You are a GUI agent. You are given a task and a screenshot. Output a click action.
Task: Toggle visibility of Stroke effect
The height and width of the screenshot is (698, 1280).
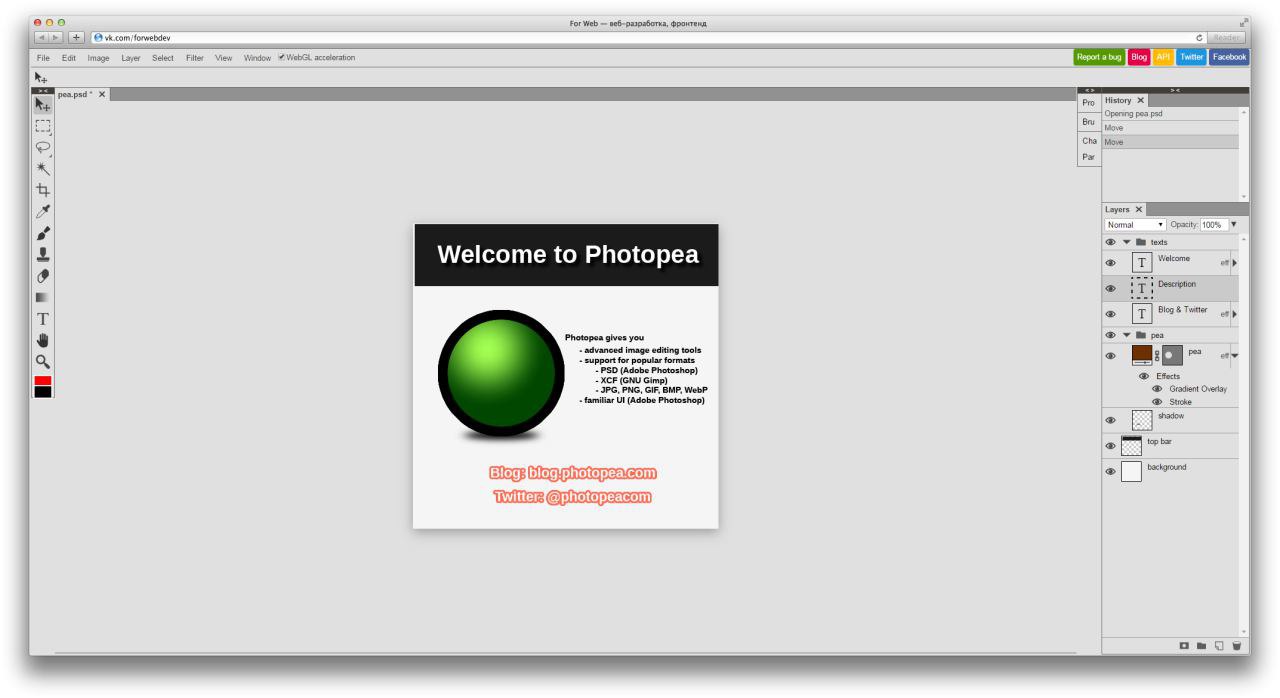click(1157, 402)
